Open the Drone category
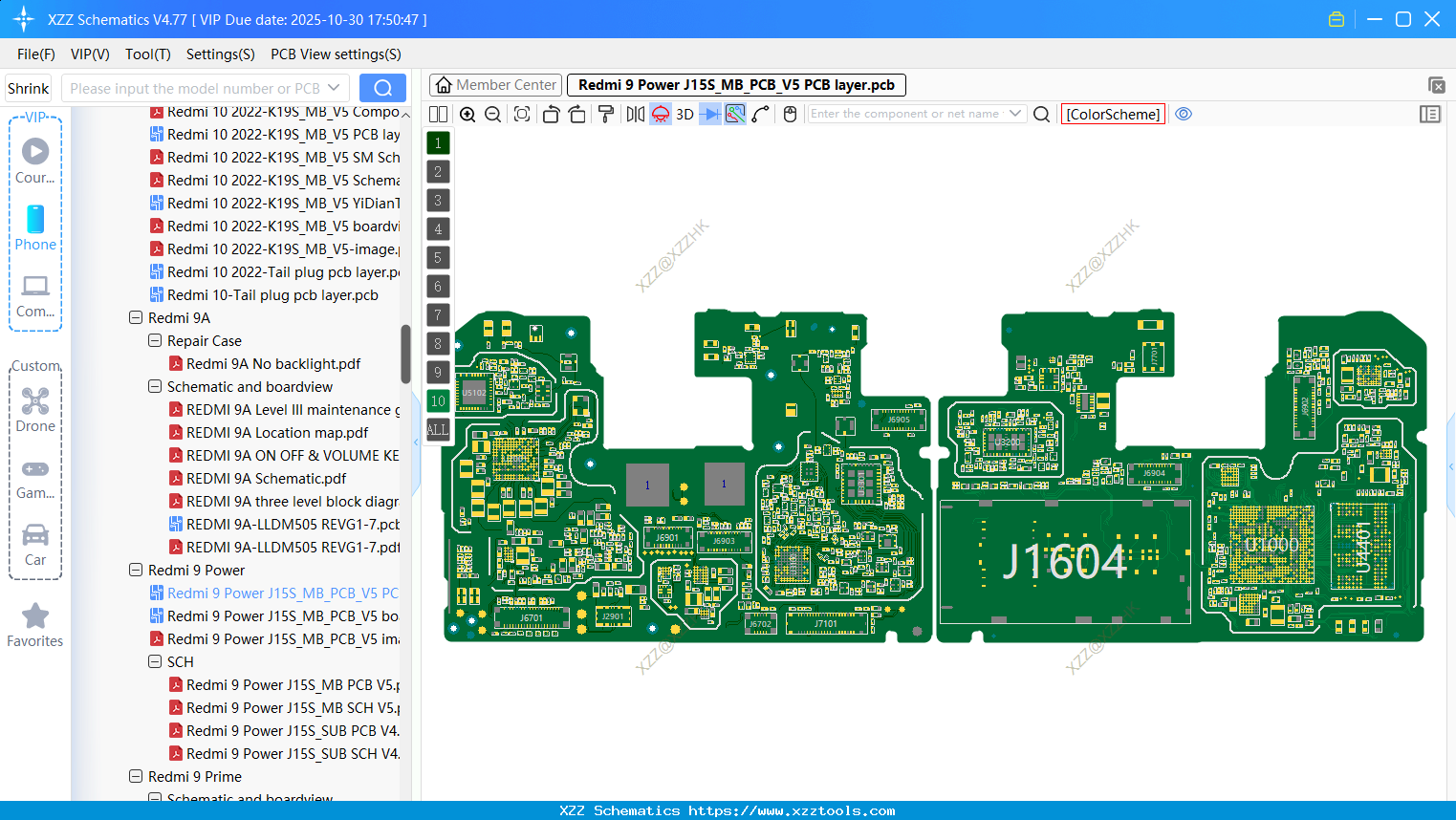Image resolution: width=1456 pixels, height=820 pixels. coord(35,410)
